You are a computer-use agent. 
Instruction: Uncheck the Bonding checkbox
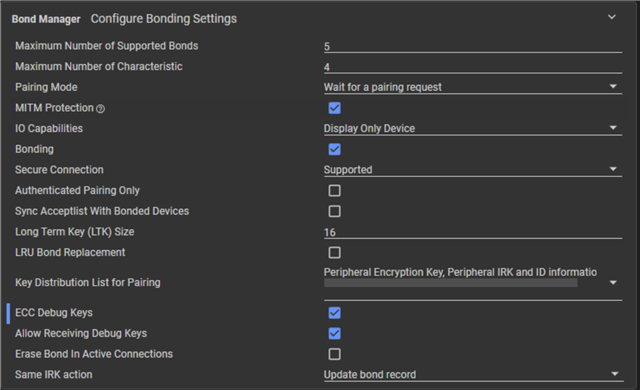(x=334, y=149)
